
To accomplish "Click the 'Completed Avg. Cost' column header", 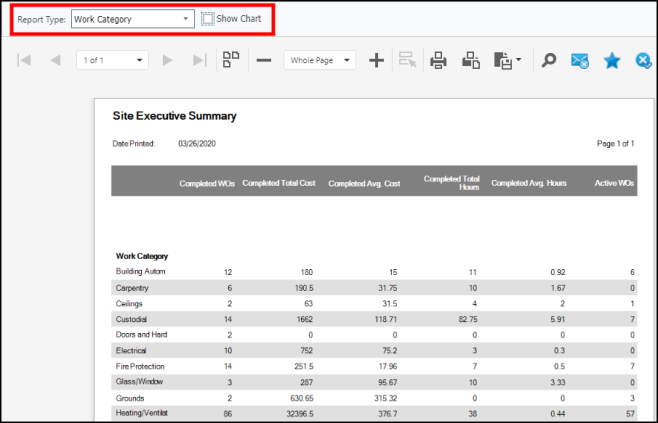I will pyautogui.click(x=364, y=183).
